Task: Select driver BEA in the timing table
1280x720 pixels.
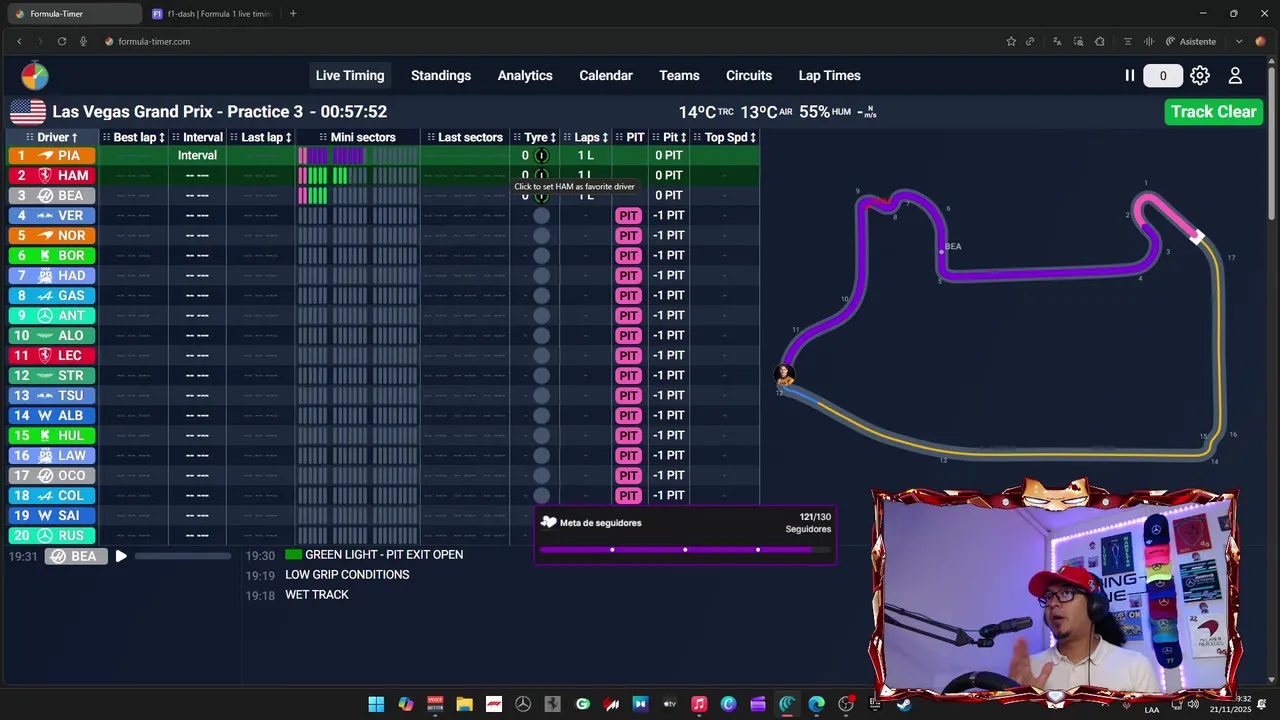Action: [52, 195]
